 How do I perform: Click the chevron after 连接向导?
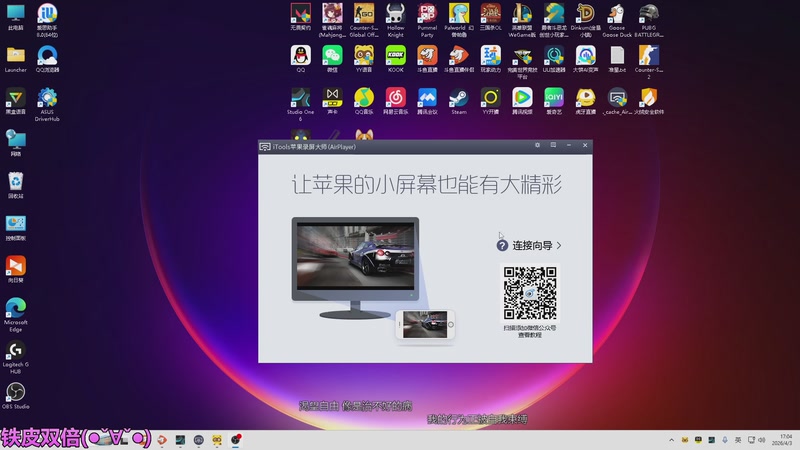point(559,245)
